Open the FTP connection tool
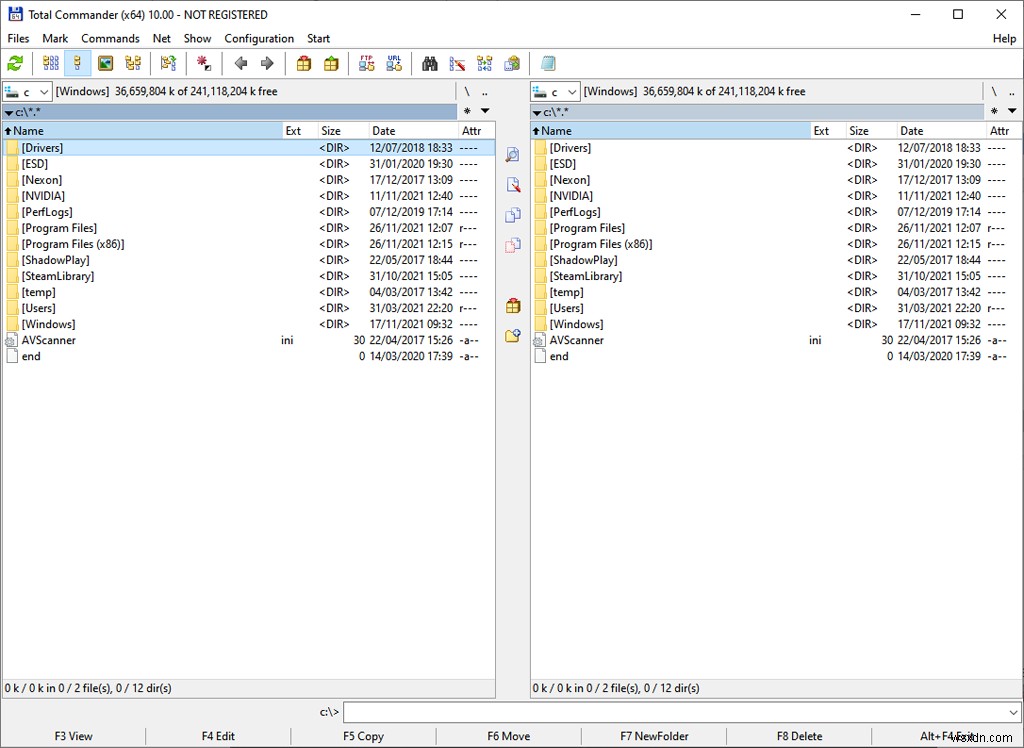The width and height of the screenshot is (1024, 748). (366, 63)
